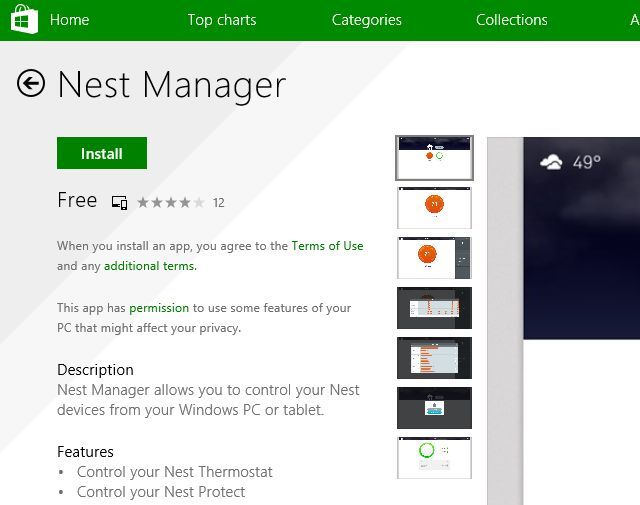Select sixth thumbnail with dark Nest Protect screen
The height and width of the screenshot is (505, 640).
(434, 408)
